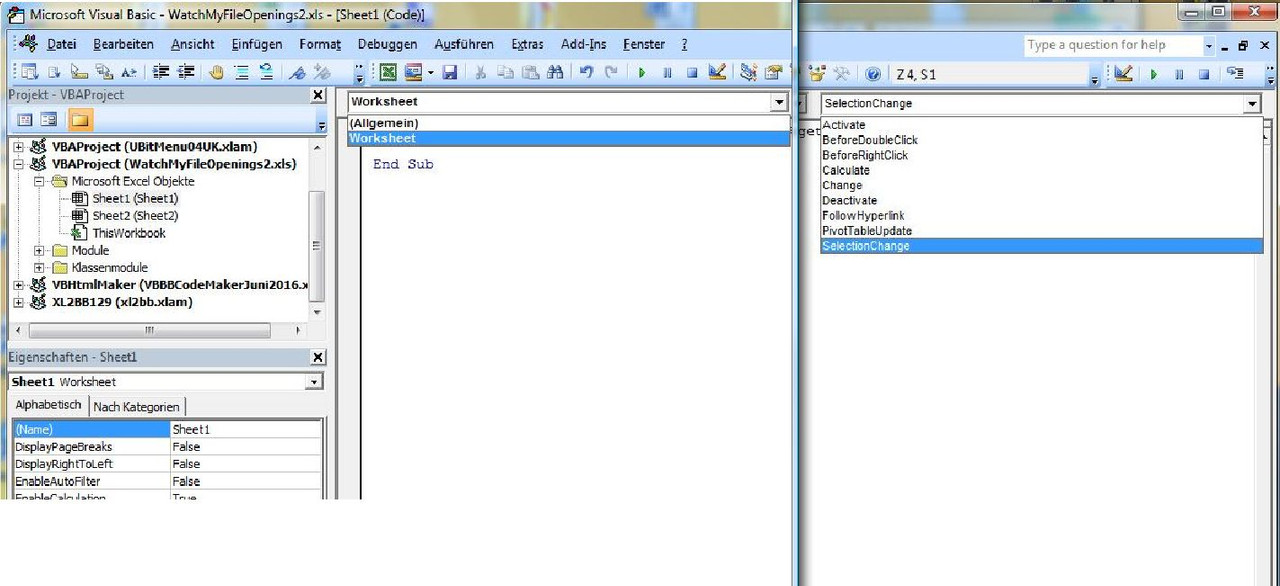Click the Project Explorer toolbar icon
1280x586 pixels.
(748, 72)
